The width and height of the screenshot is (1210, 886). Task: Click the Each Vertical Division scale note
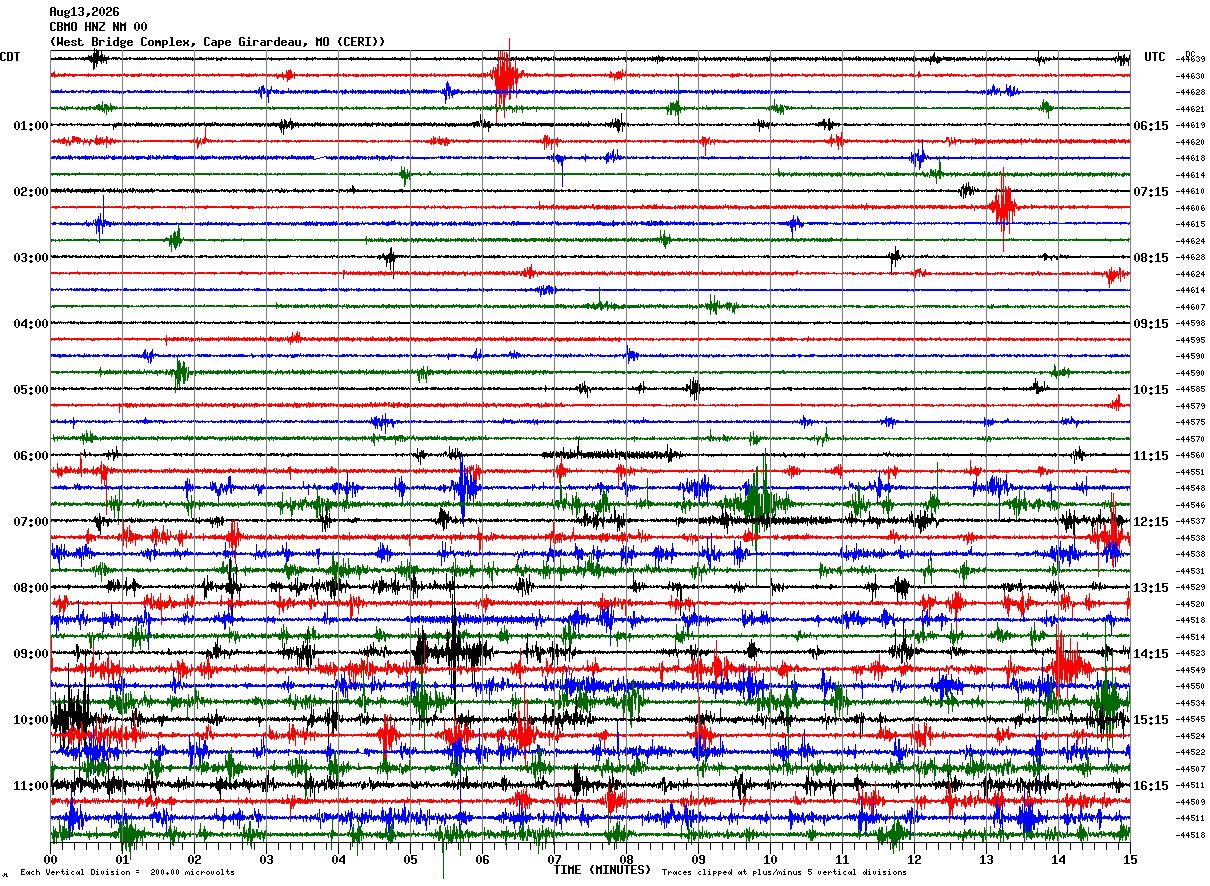127,872
